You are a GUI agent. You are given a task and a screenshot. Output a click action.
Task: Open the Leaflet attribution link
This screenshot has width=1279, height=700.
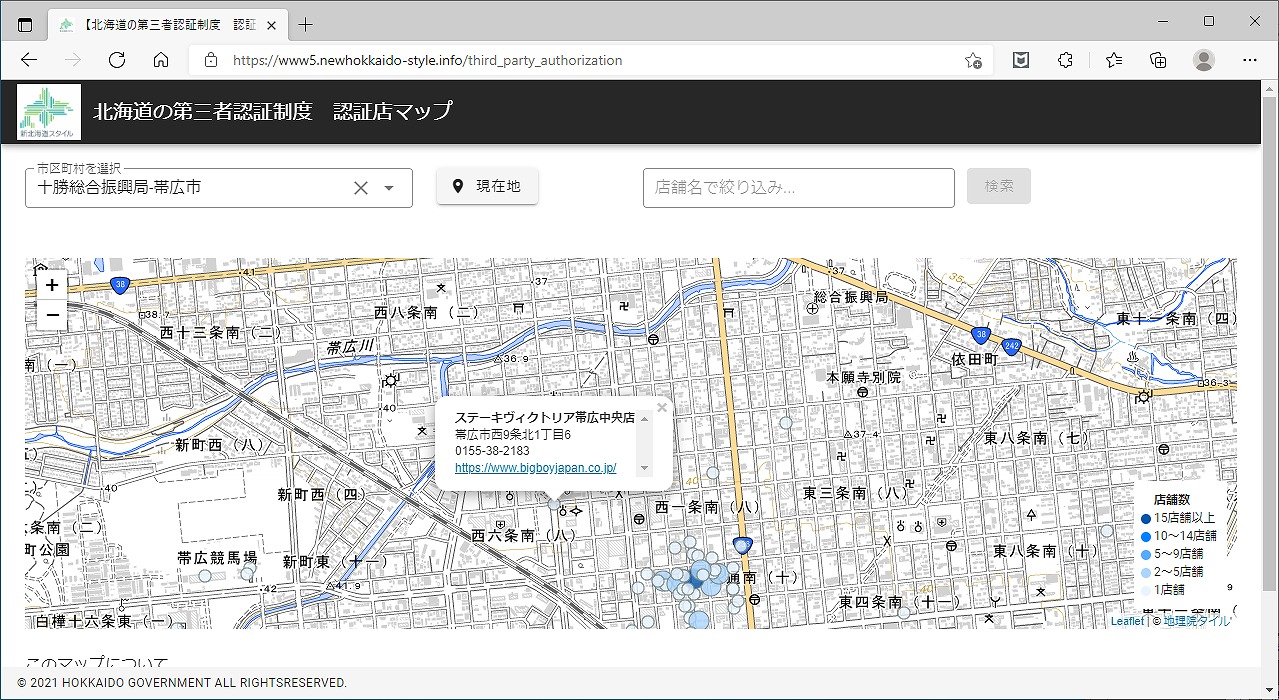pos(1126,621)
